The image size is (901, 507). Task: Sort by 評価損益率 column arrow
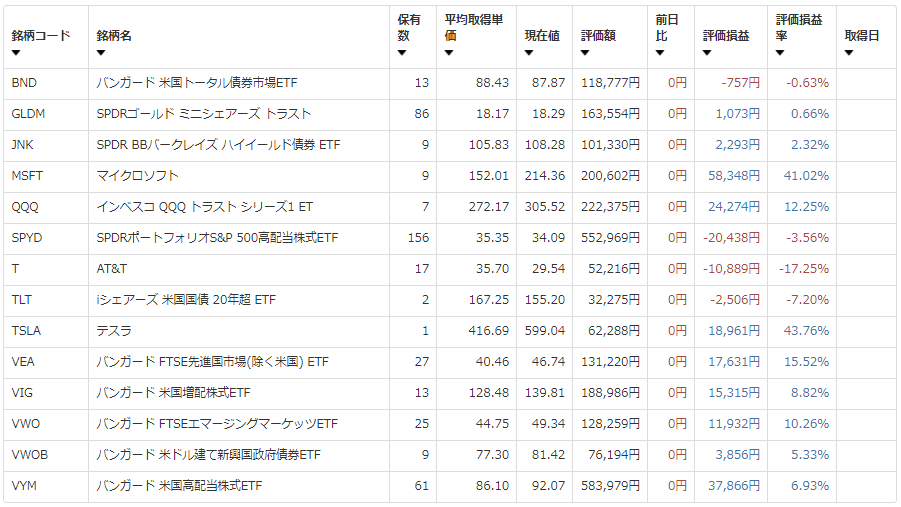pyautogui.click(x=780, y=53)
